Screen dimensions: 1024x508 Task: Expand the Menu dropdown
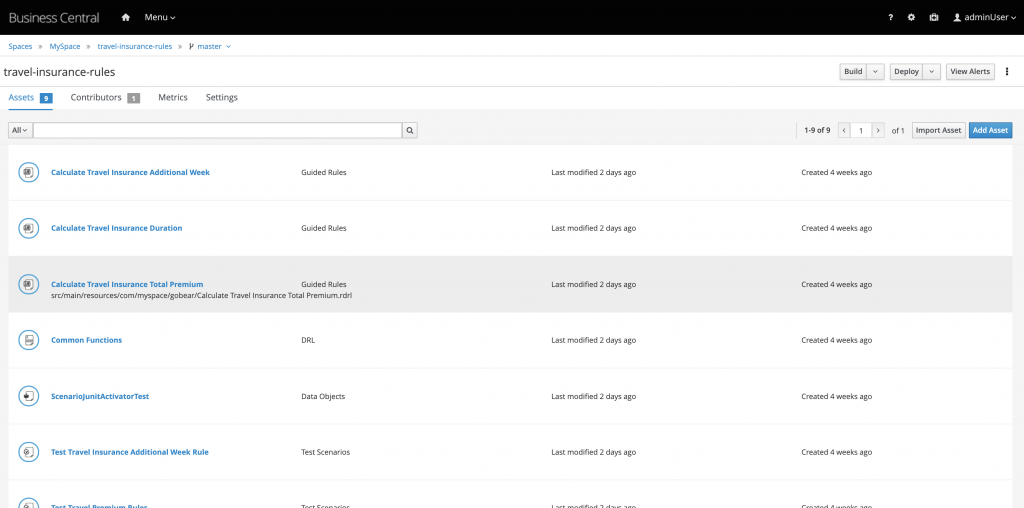click(x=159, y=17)
